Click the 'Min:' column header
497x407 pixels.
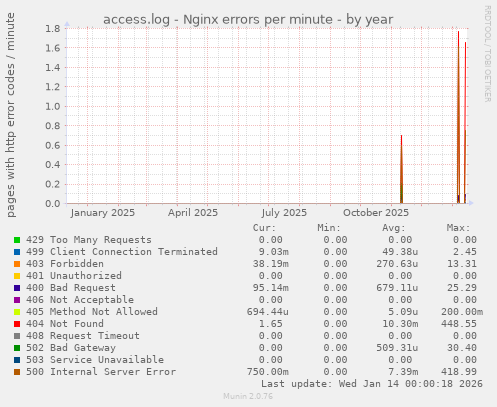click(329, 228)
